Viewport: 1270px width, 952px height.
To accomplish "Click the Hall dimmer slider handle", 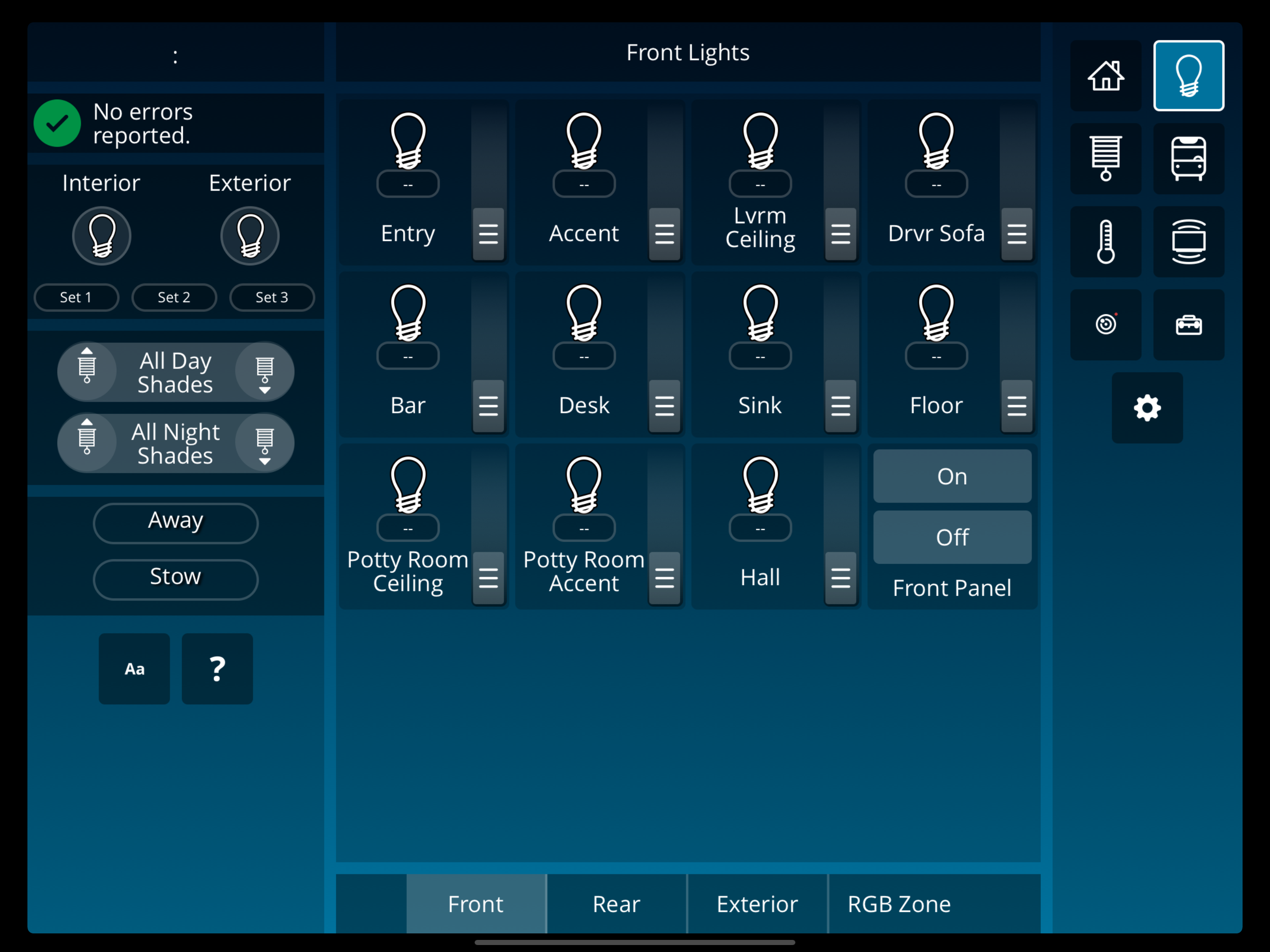I will tap(840, 578).
